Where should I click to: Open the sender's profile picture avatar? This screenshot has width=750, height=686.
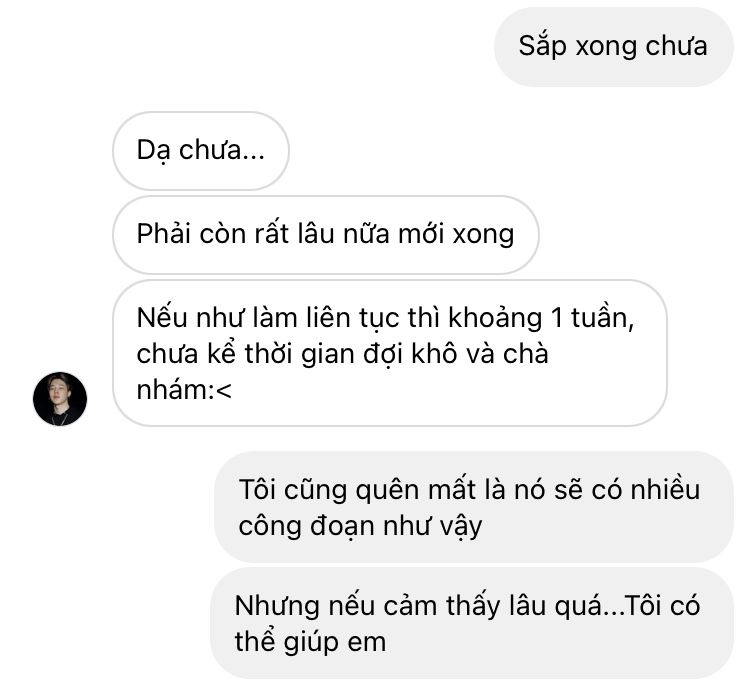[x=60, y=398]
